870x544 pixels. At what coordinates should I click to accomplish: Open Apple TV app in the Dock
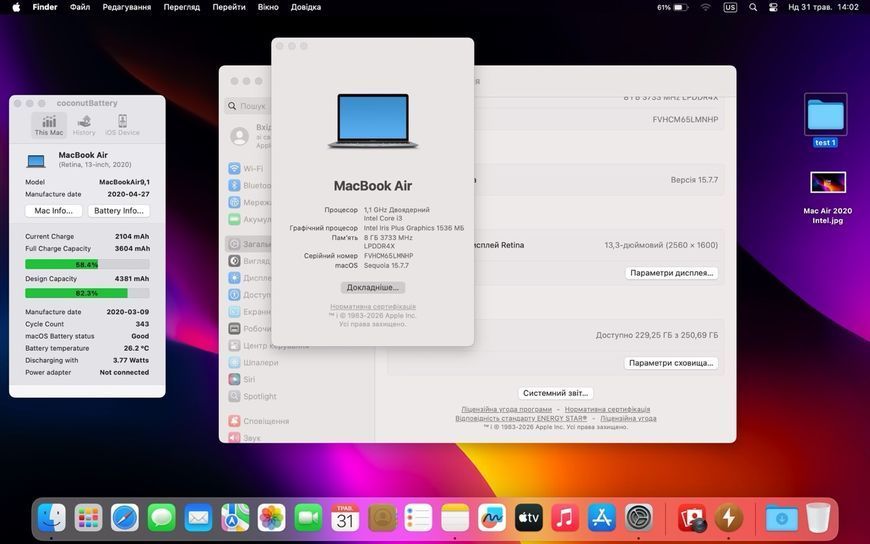(x=528, y=518)
